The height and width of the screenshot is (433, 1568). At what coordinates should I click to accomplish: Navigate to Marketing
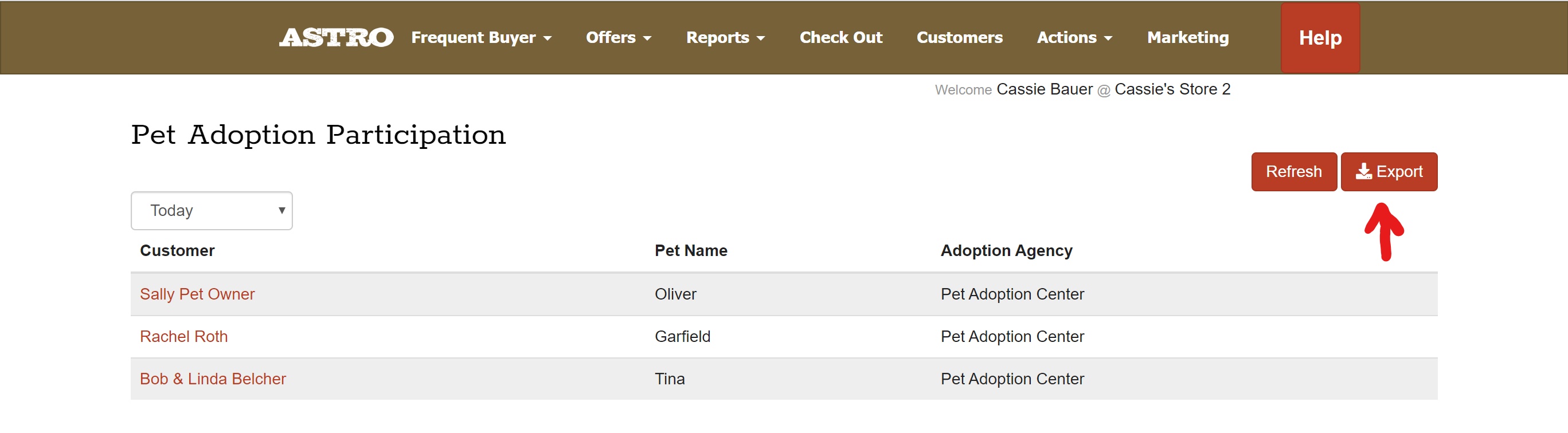pos(1187,38)
